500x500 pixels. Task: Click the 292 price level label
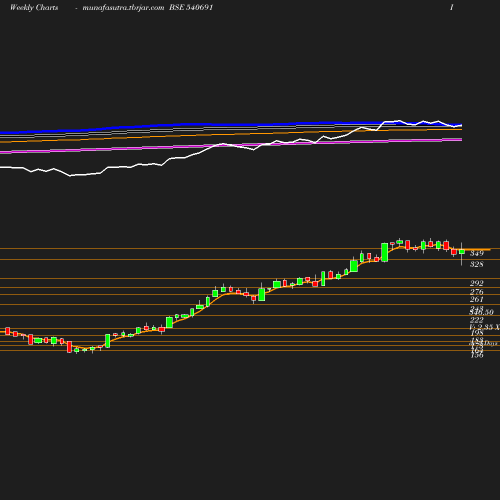pos(477,283)
